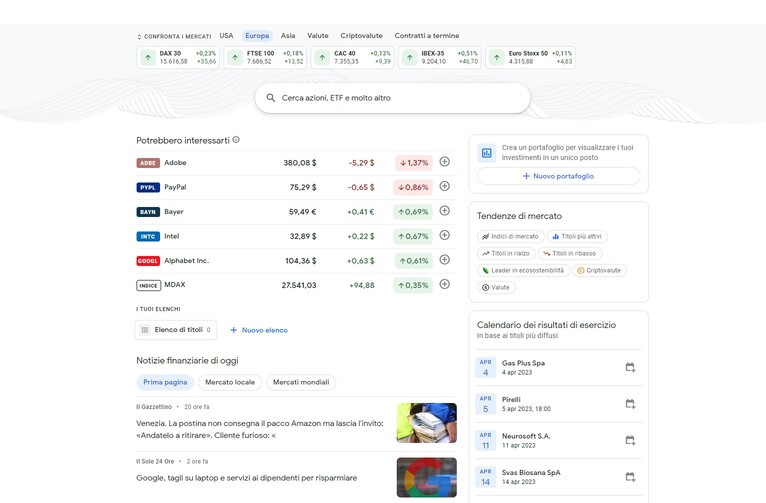Screen dimensions: 766x503
Task: Add MDAX to watchlist with plus icon
Action: (444, 284)
